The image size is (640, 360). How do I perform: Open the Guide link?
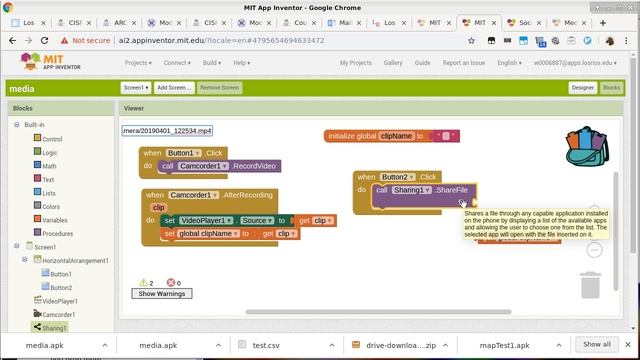coord(422,63)
